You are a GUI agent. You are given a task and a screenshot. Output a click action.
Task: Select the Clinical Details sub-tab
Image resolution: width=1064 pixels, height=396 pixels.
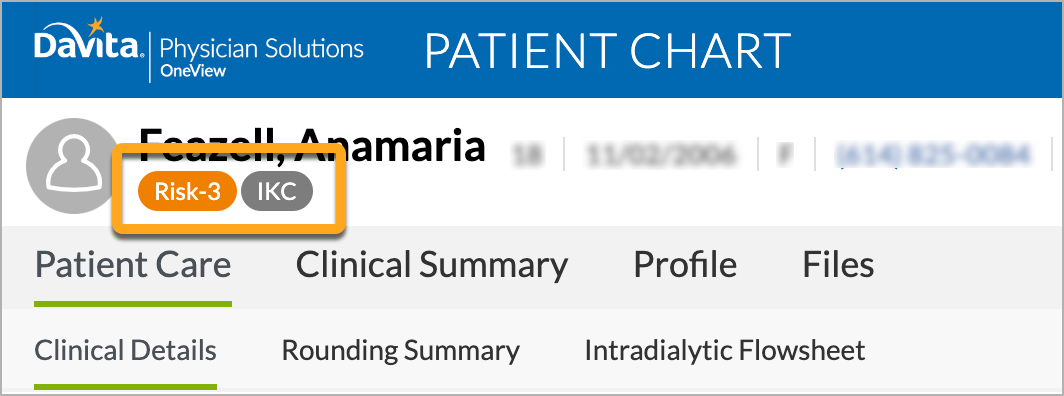coord(126,351)
